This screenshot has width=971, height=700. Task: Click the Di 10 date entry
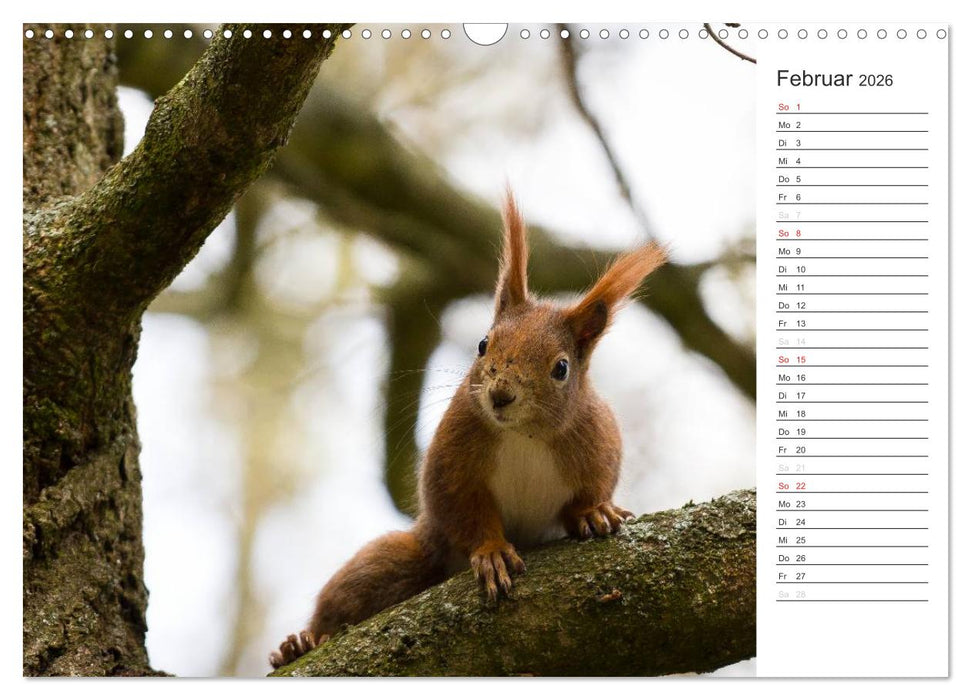(x=790, y=269)
